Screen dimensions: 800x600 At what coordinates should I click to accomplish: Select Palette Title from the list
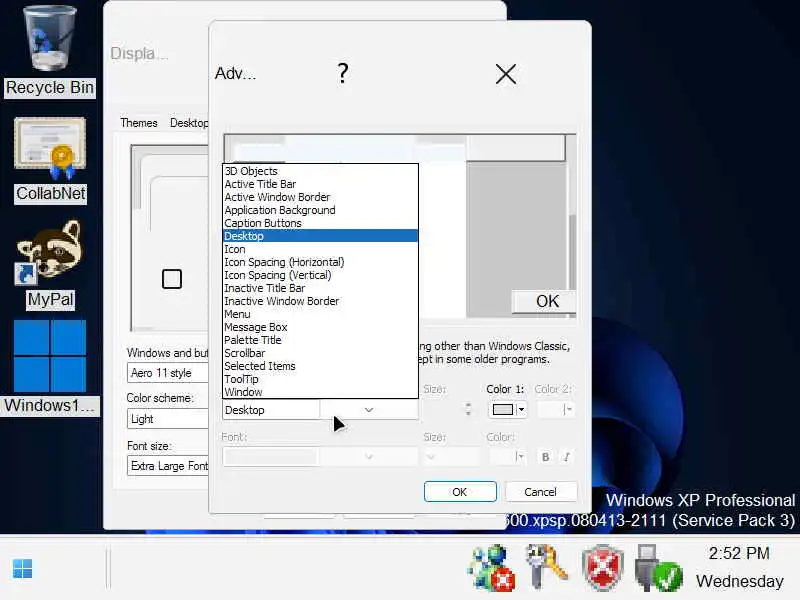click(x=320, y=340)
